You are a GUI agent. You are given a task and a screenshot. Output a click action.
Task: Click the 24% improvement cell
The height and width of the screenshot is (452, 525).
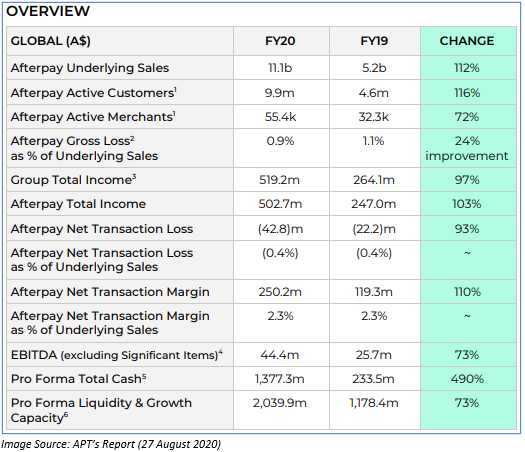pos(467,148)
